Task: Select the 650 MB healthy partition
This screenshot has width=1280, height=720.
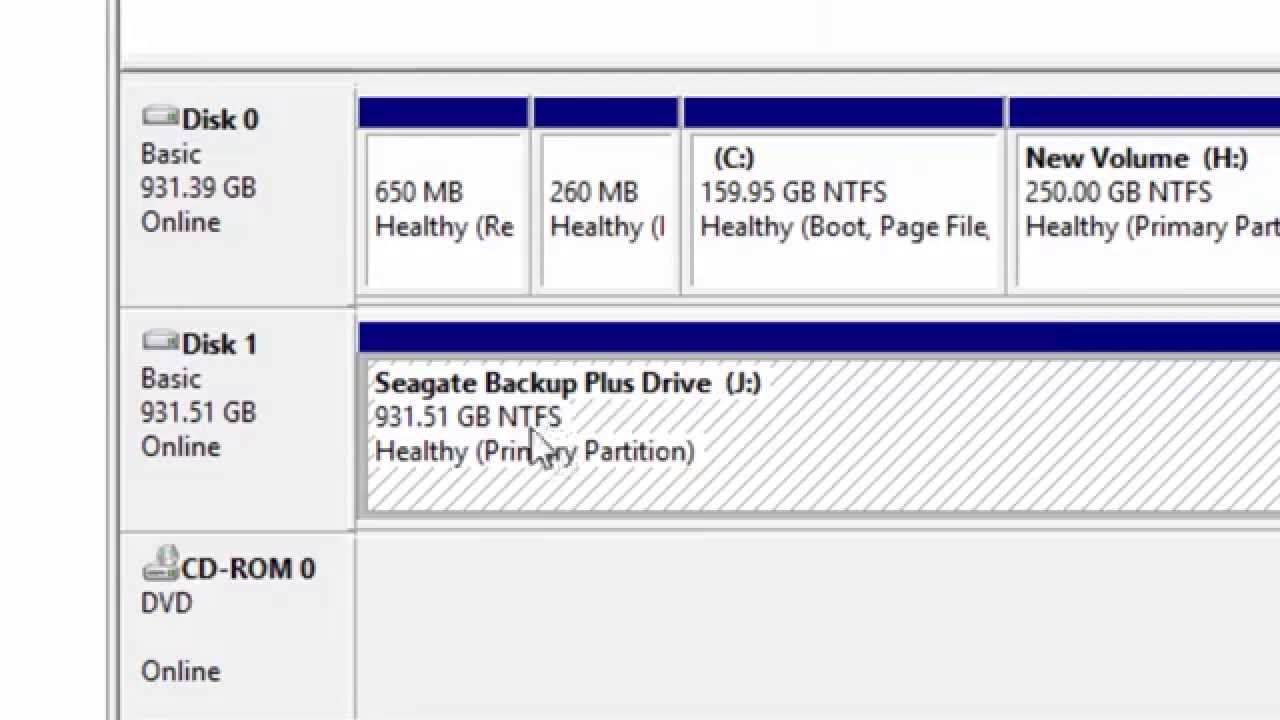Action: click(x=444, y=210)
